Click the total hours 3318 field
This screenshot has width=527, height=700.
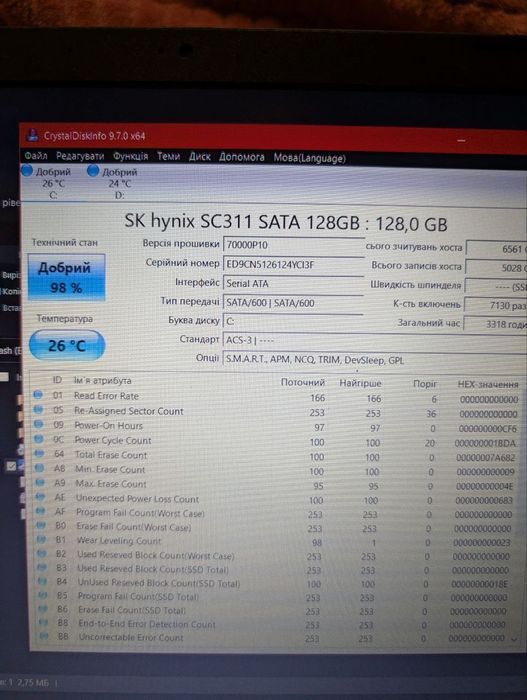tap(495, 324)
